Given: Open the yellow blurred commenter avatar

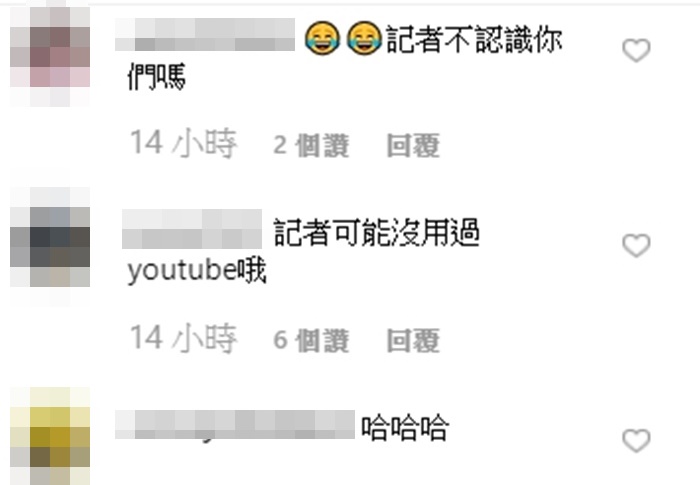Looking at the screenshot, I should [50, 436].
